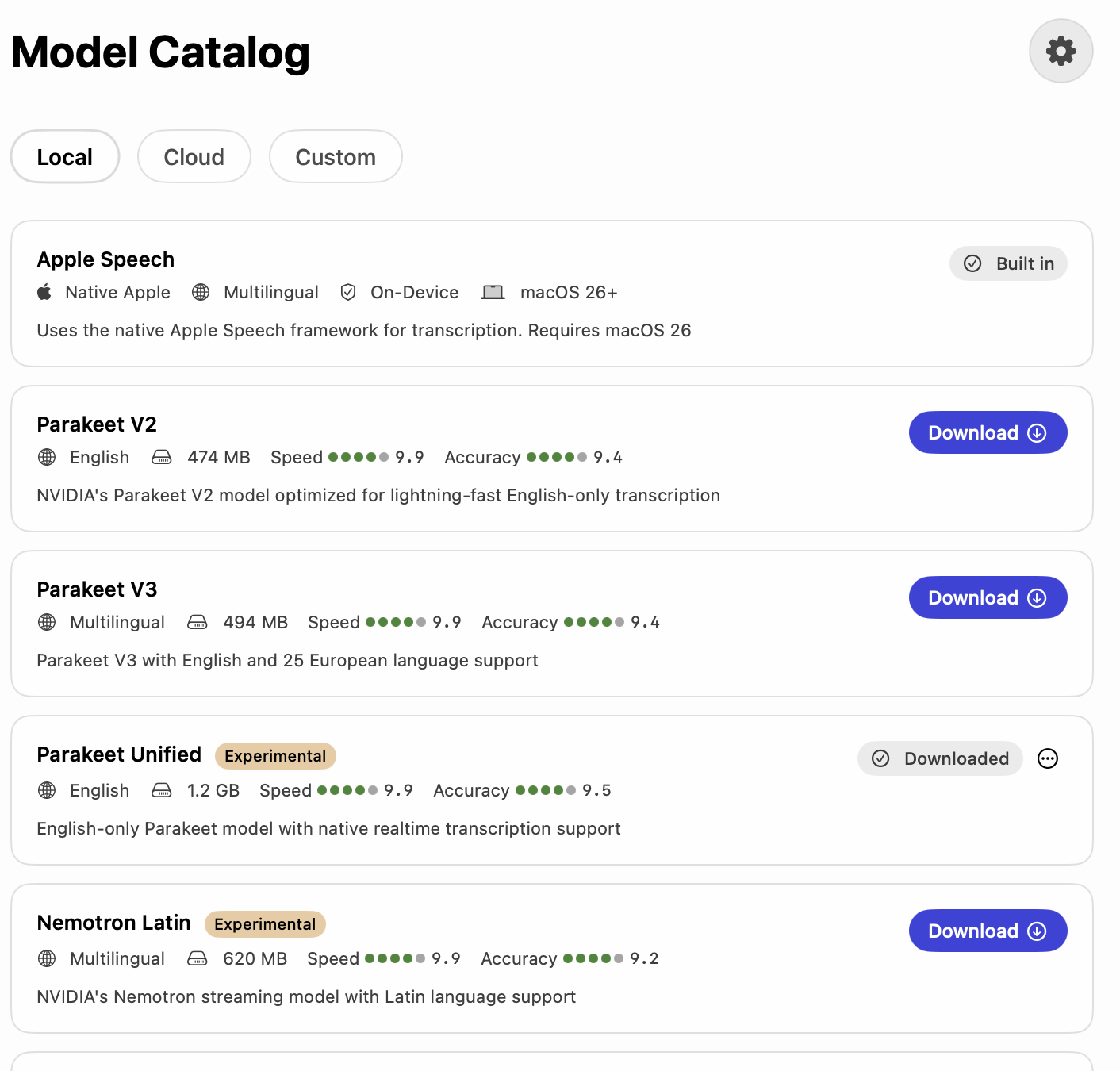Click the Parakeet V3 speed rating dots

[396, 622]
